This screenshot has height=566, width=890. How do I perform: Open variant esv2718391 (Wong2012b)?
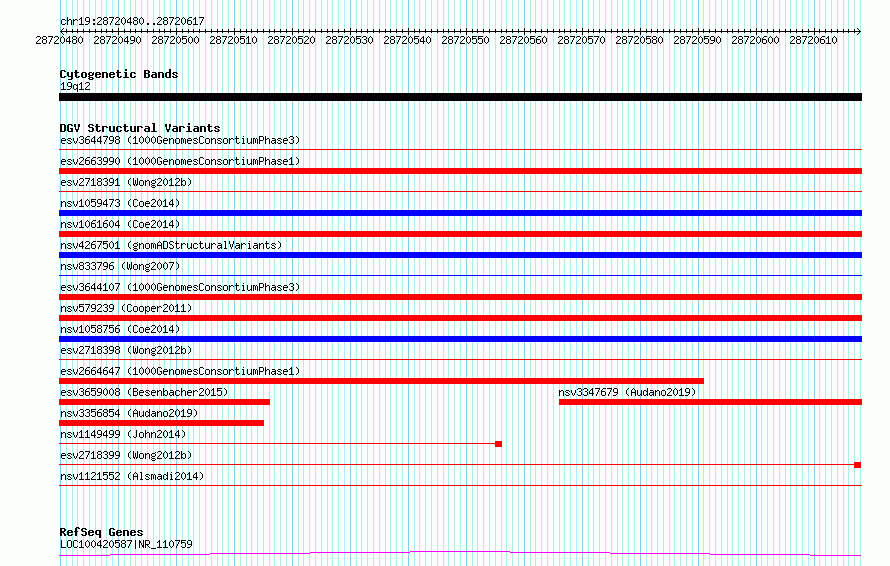126,182
